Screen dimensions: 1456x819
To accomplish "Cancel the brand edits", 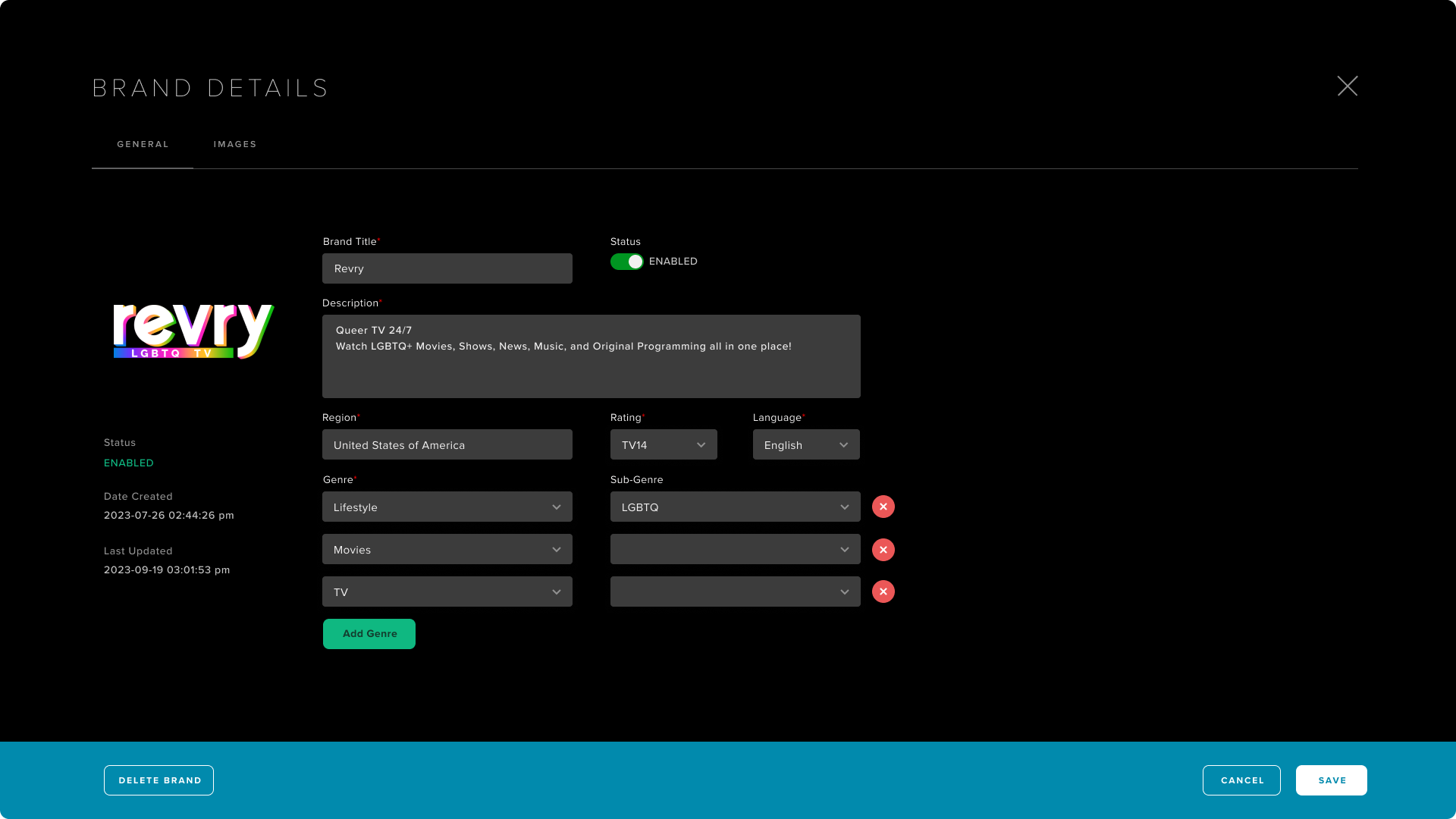I will [x=1241, y=780].
